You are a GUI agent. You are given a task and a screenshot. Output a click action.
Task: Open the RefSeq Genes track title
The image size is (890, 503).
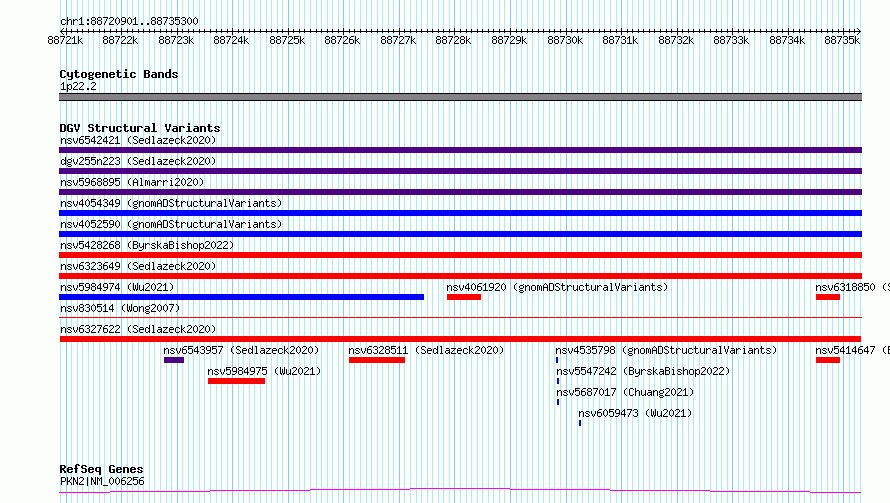point(102,469)
